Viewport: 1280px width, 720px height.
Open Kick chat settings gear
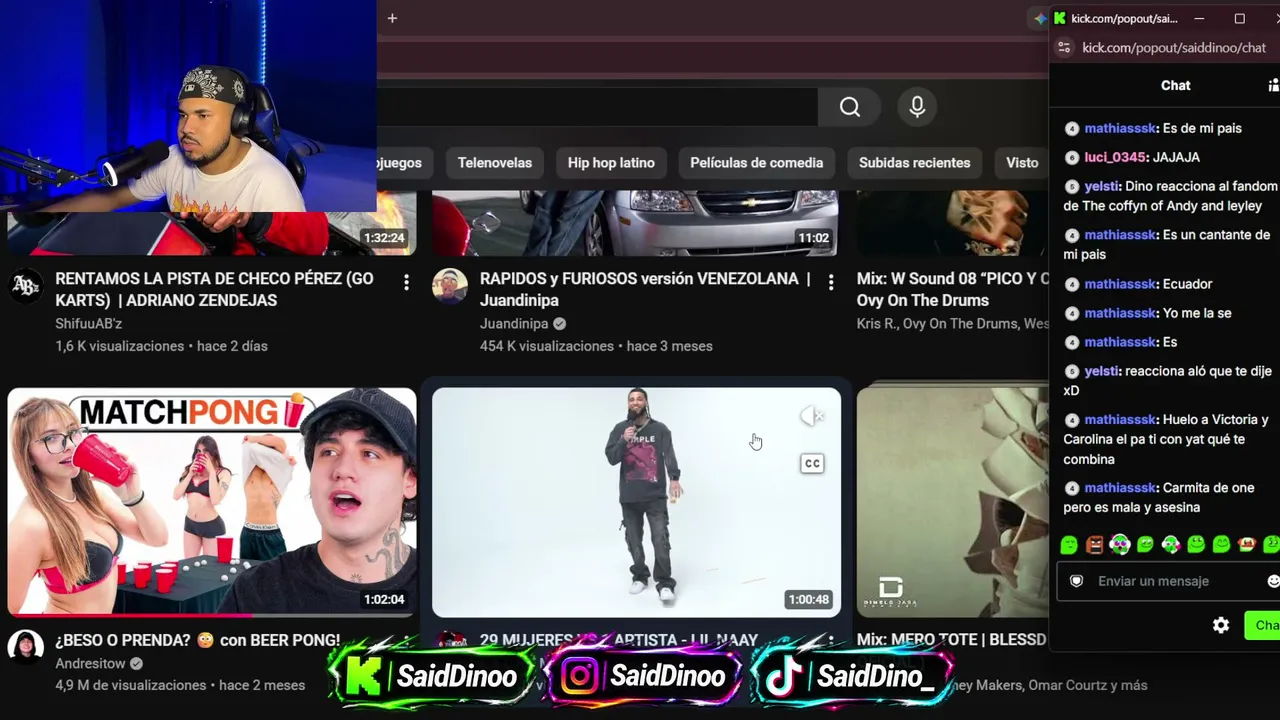pos(1221,625)
